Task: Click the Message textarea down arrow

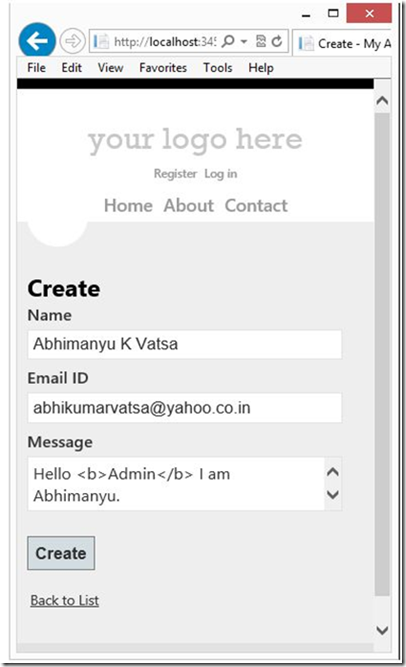Action: tap(332, 495)
